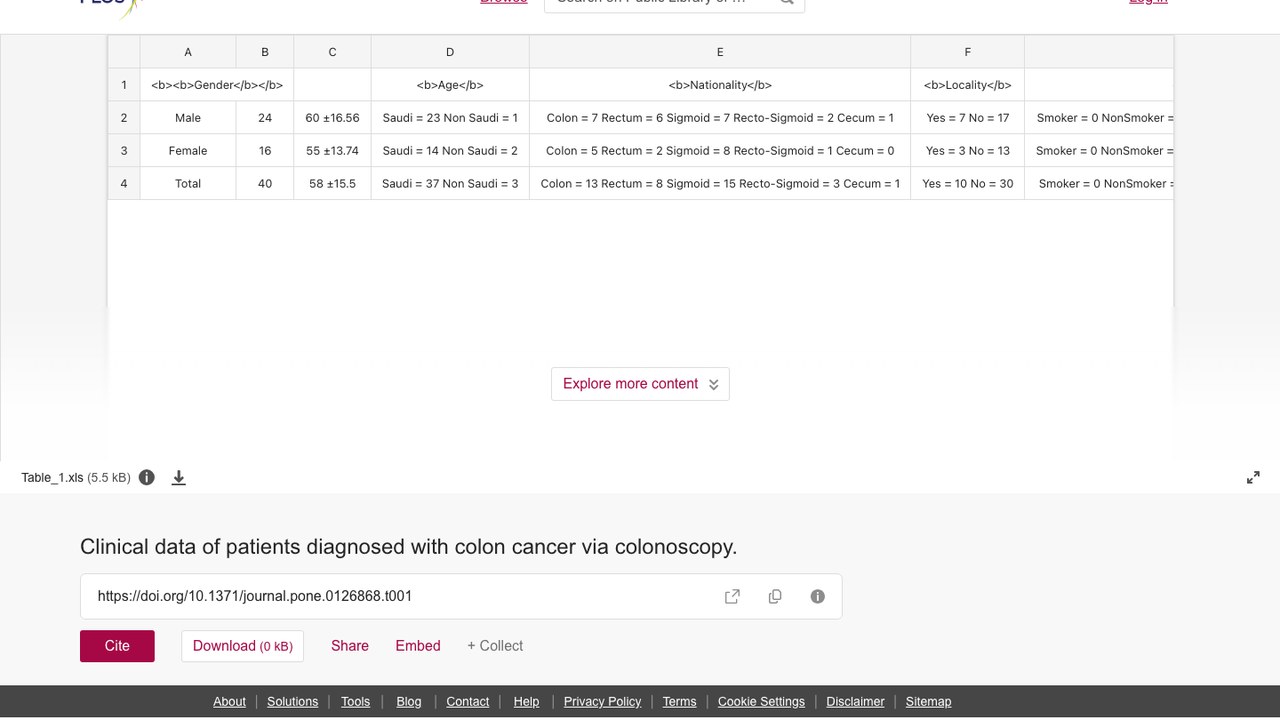
Task: Open the DOI link in a new window icon
Action: tap(732, 596)
